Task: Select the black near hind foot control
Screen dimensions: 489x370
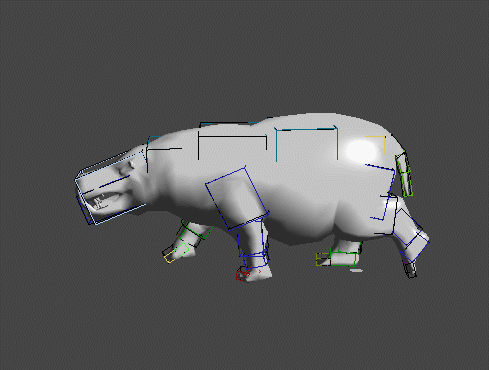Action: pyautogui.click(x=411, y=270)
